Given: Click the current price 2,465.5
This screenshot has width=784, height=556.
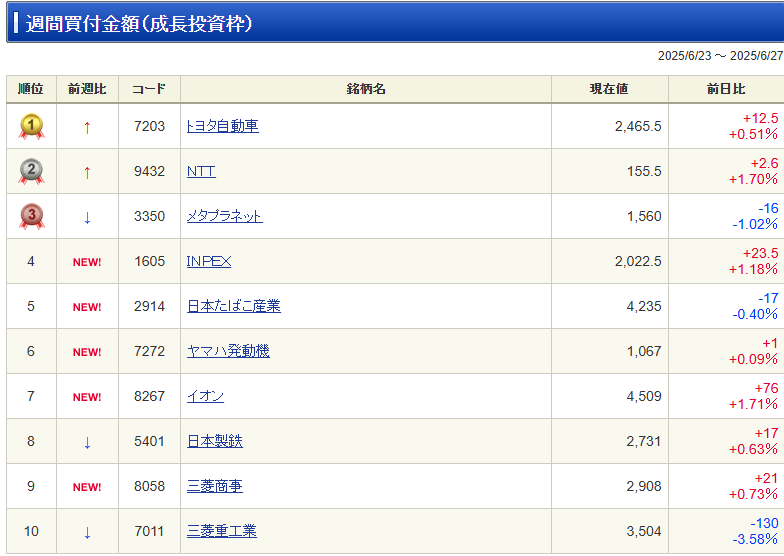Looking at the screenshot, I should click(x=638, y=126).
